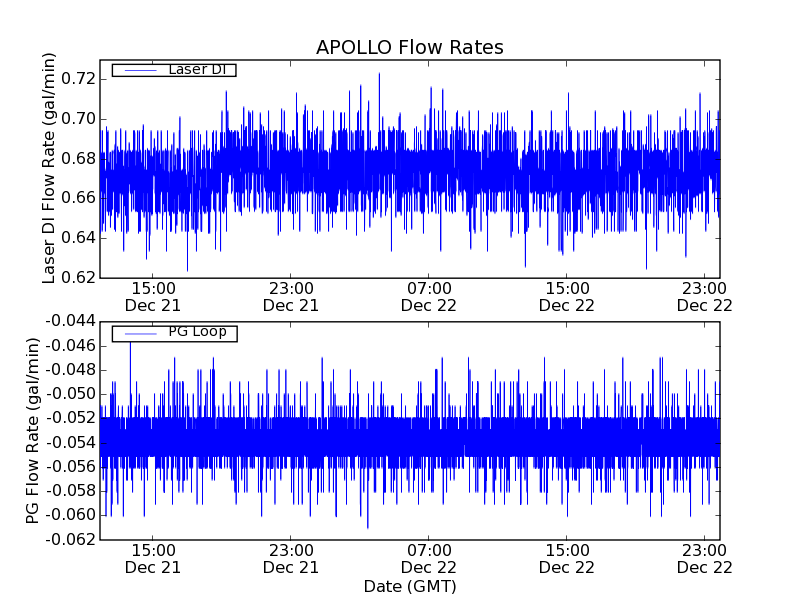Image resolution: width=800 pixels, height=600 pixels.
Task: Click the 0.72 y-axis tick label
Action: (x=77, y=79)
